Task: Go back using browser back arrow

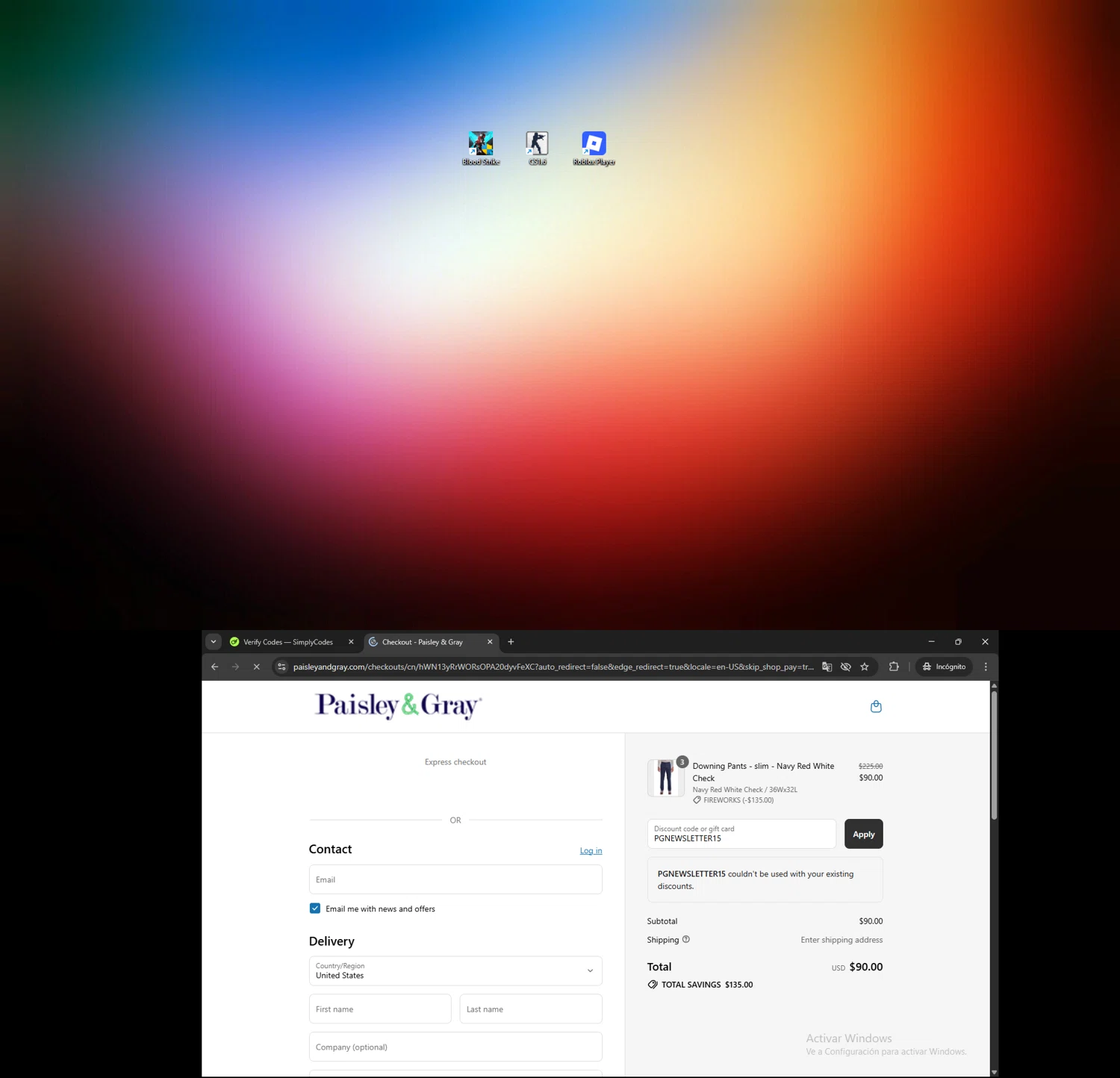Action: point(215,667)
